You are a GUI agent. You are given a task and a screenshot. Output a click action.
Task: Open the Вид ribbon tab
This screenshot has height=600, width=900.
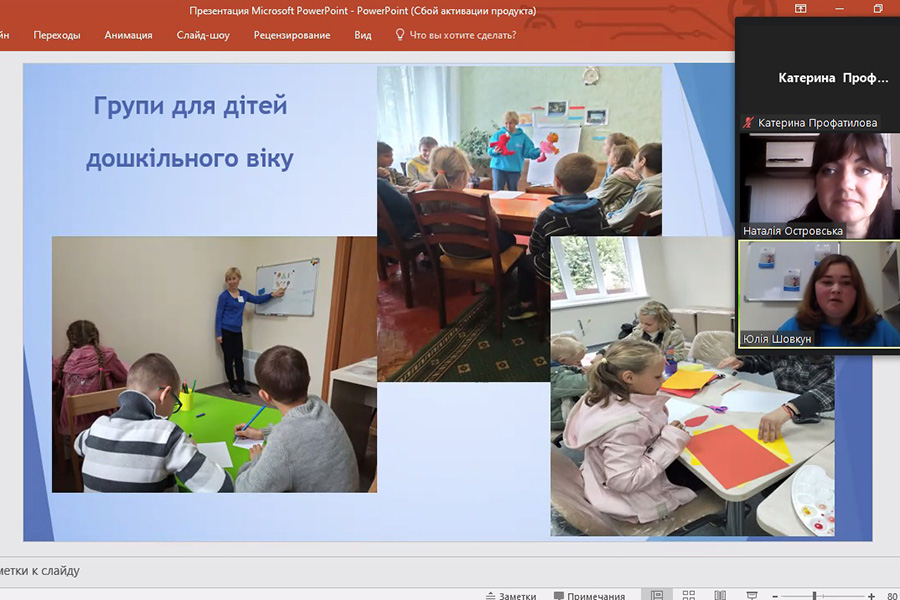(x=363, y=35)
